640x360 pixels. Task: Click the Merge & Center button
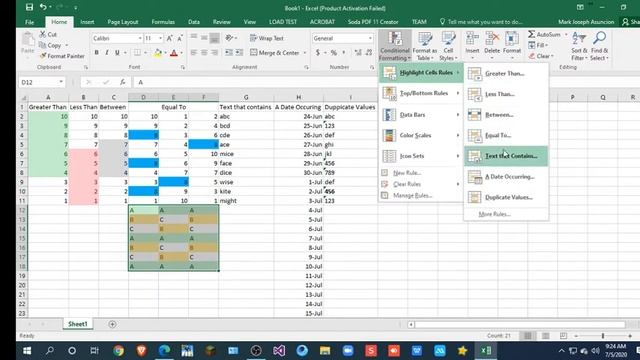275,53
